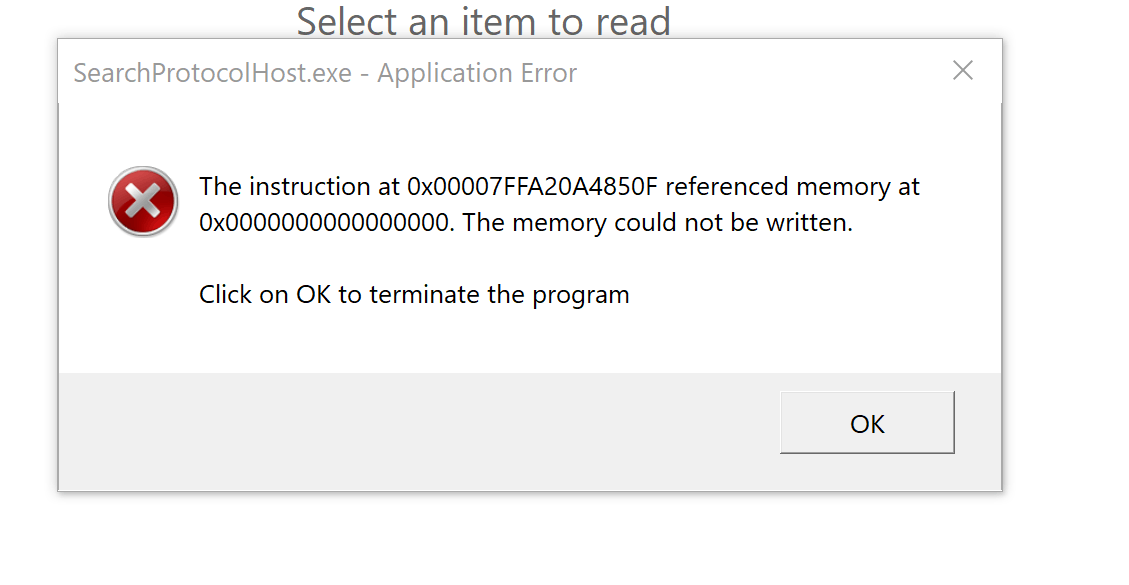
Task: Click the memory address 0x0000000000000000
Action: pyautogui.click(x=327, y=223)
